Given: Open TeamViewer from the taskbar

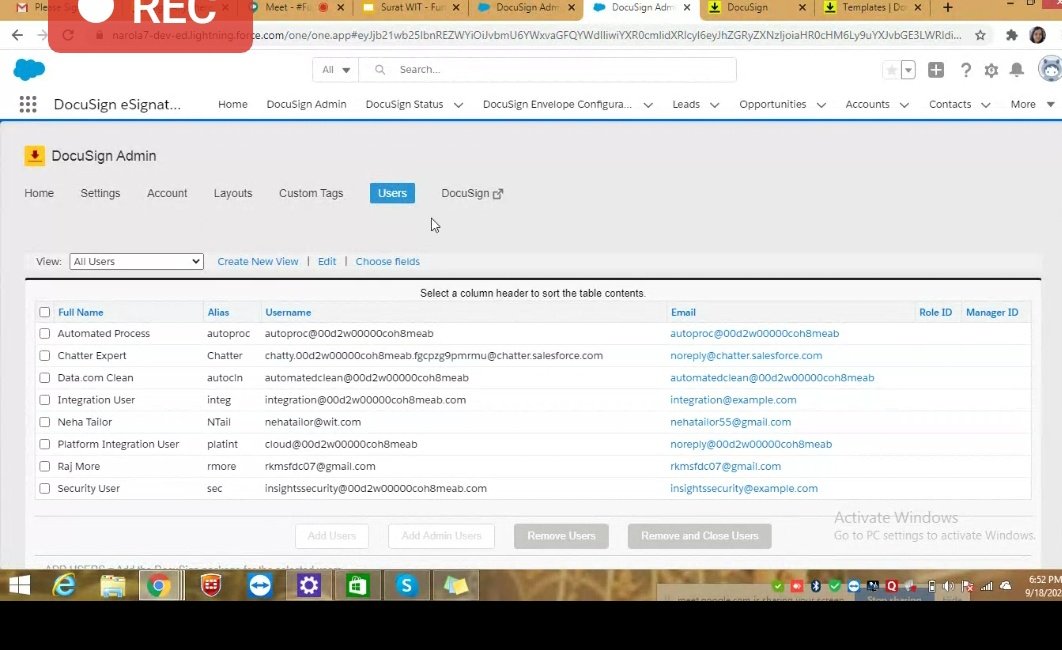Looking at the screenshot, I should [x=260, y=585].
